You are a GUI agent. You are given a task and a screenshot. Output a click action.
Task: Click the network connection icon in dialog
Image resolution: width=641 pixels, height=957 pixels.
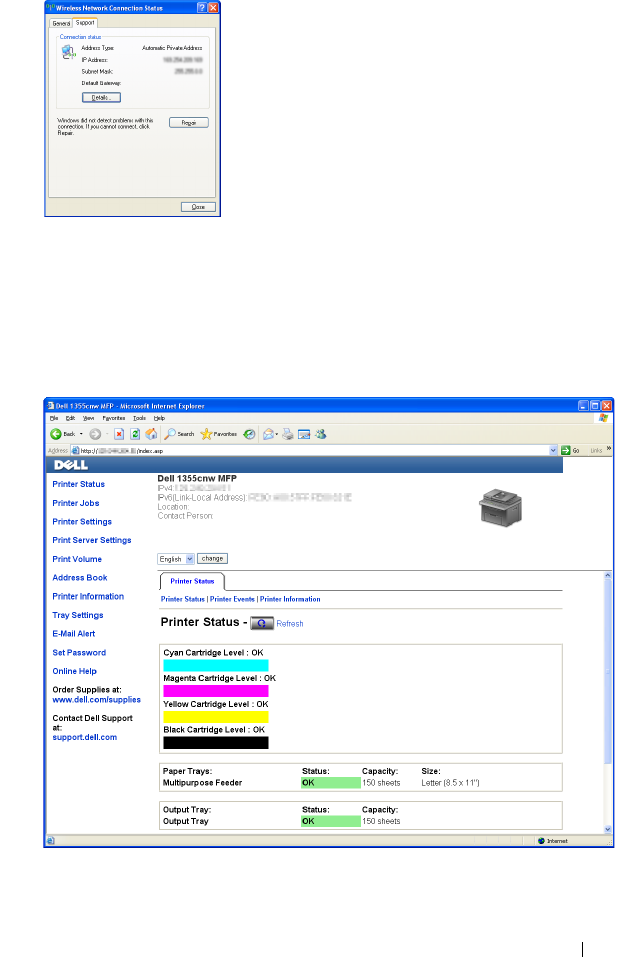tap(68, 52)
